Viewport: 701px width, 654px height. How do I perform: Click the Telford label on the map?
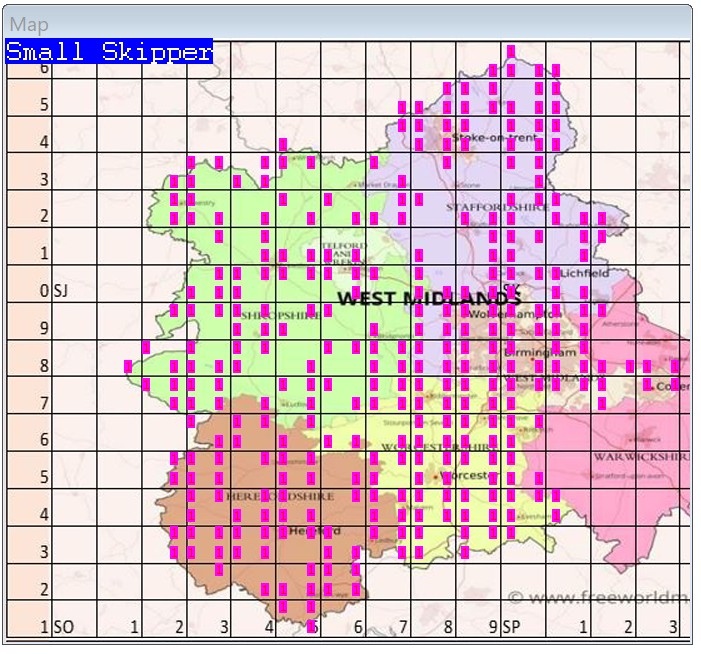[341, 247]
